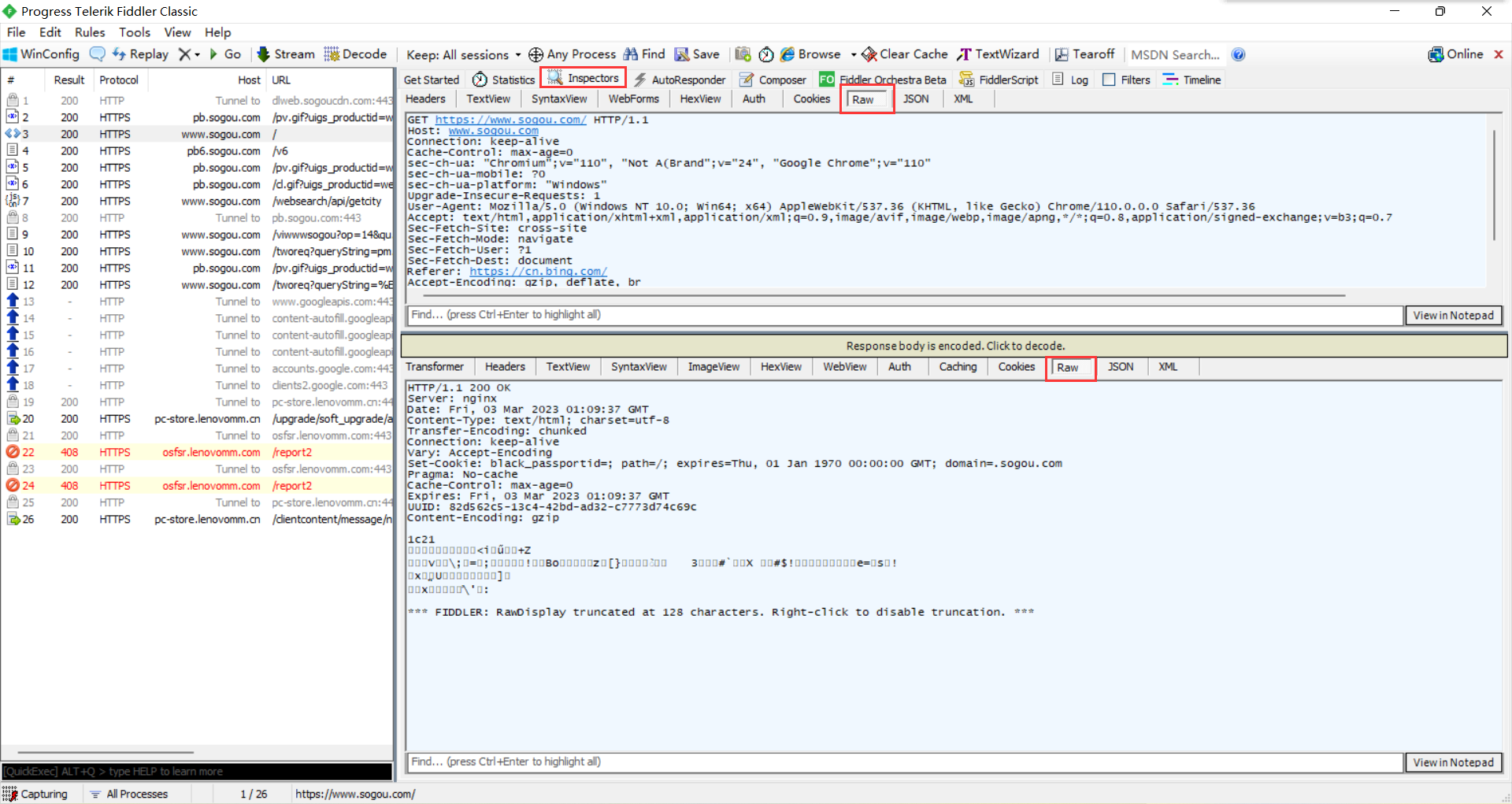
Task: Open the Tools menu
Action: pyautogui.click(x=135, y=32)
